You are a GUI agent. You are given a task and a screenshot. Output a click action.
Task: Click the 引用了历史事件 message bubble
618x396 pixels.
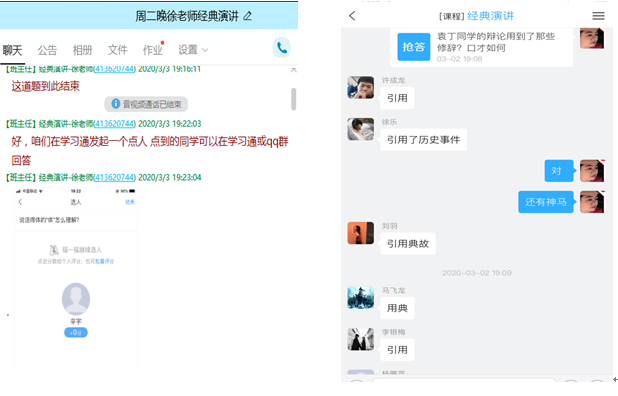coord(424,139)
